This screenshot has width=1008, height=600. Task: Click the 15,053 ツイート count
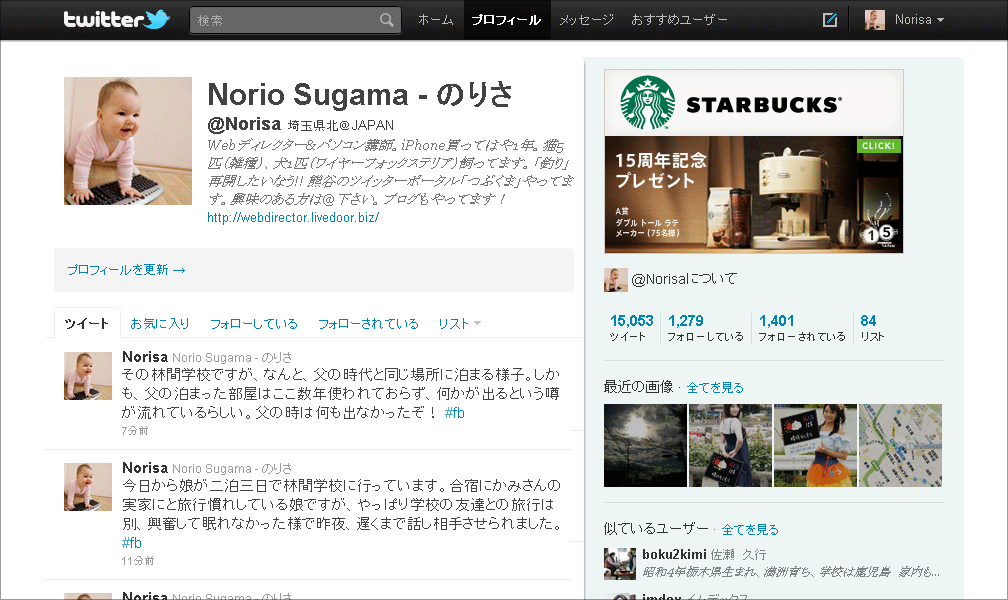(x=631, y=327)
